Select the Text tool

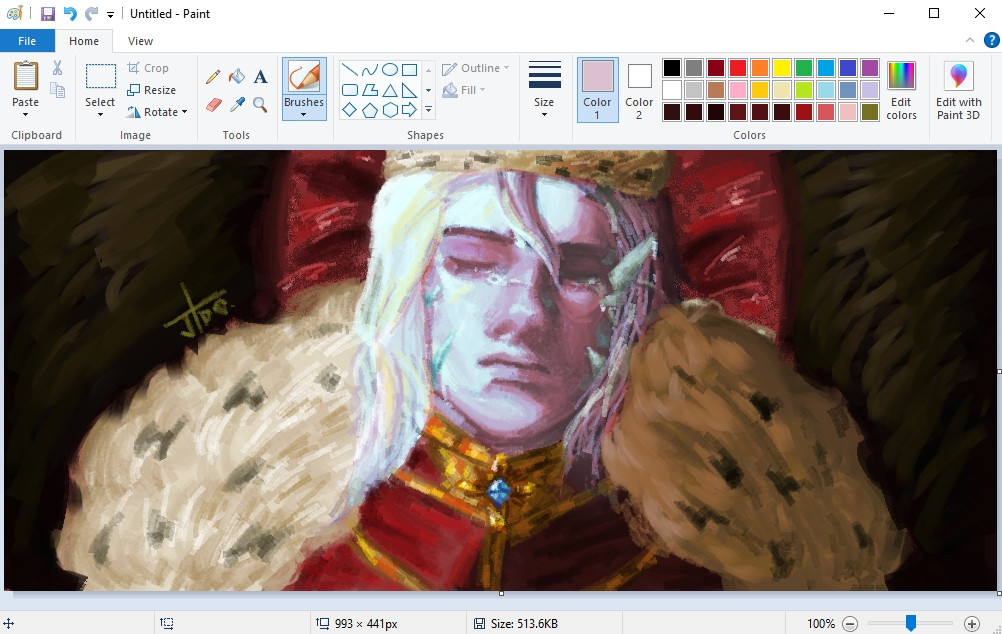(260, 77)
